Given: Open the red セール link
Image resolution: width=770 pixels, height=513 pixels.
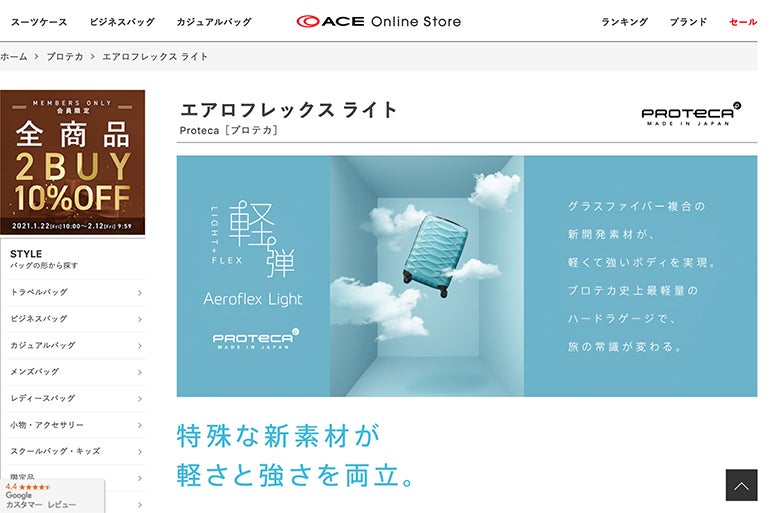Looking at the screenshot, I should coord(743,22).
